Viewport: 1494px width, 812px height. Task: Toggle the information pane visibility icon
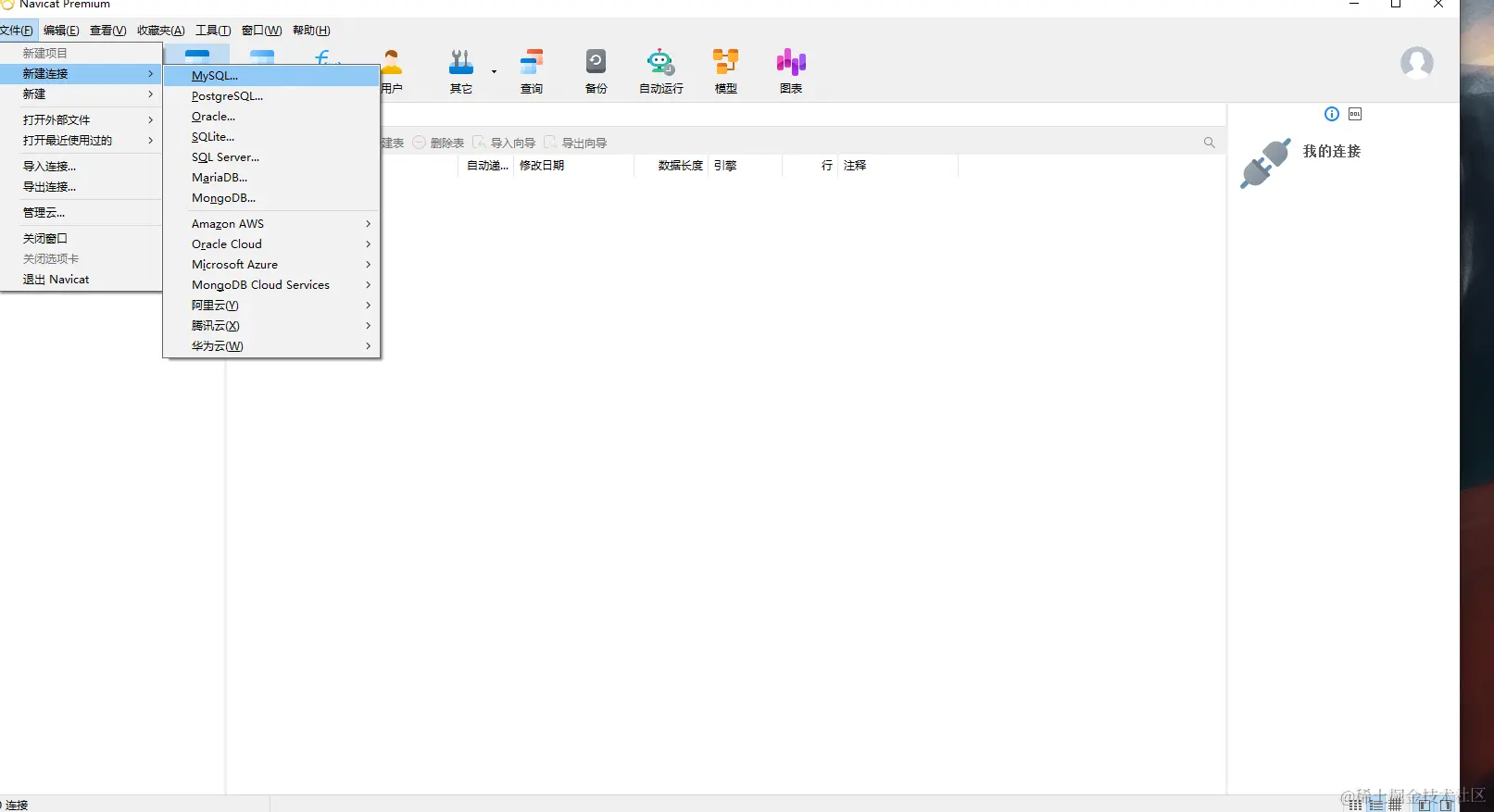tap(1446, 805)
